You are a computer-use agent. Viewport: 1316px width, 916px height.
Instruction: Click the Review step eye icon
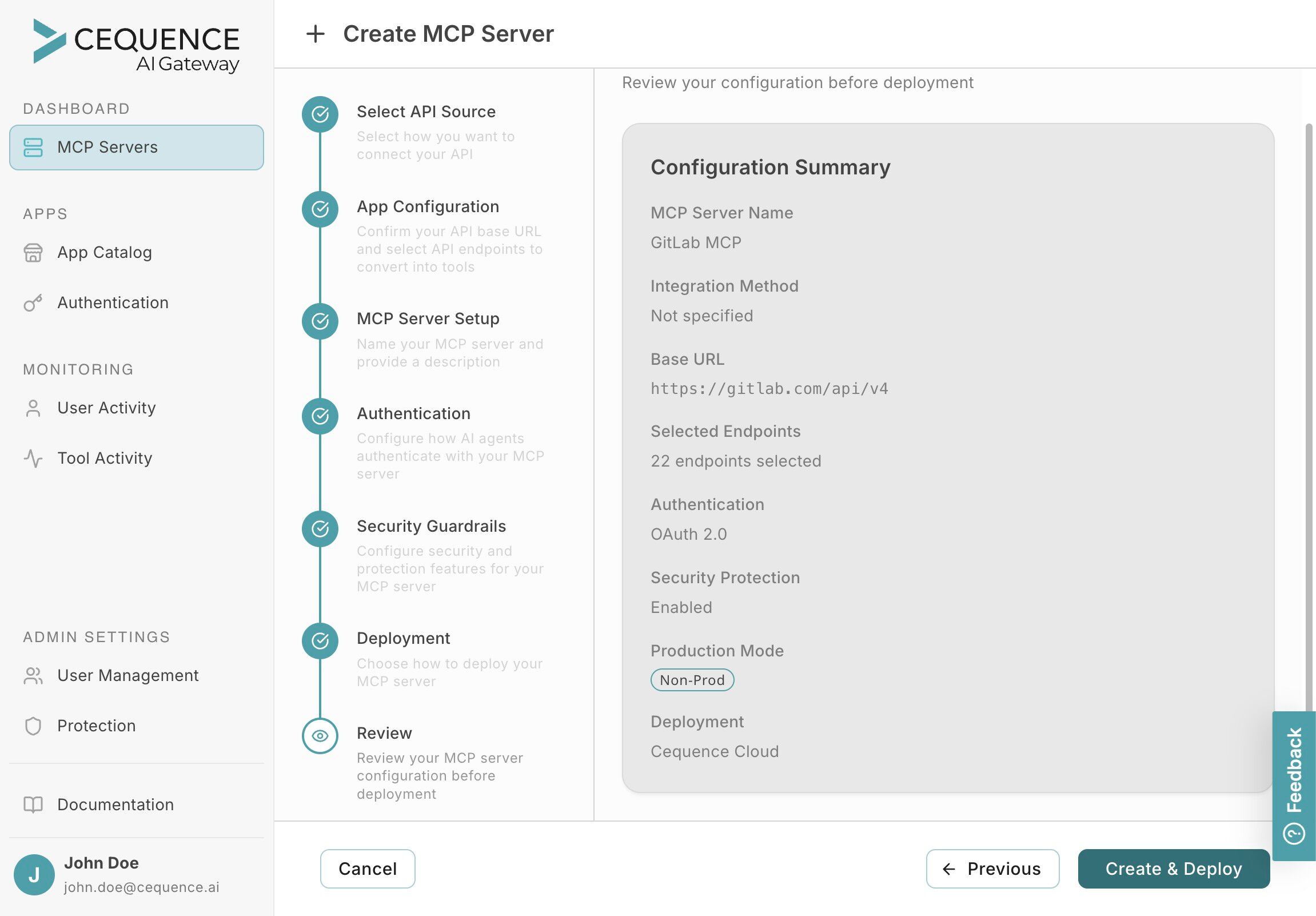click(x=320, y=735)
